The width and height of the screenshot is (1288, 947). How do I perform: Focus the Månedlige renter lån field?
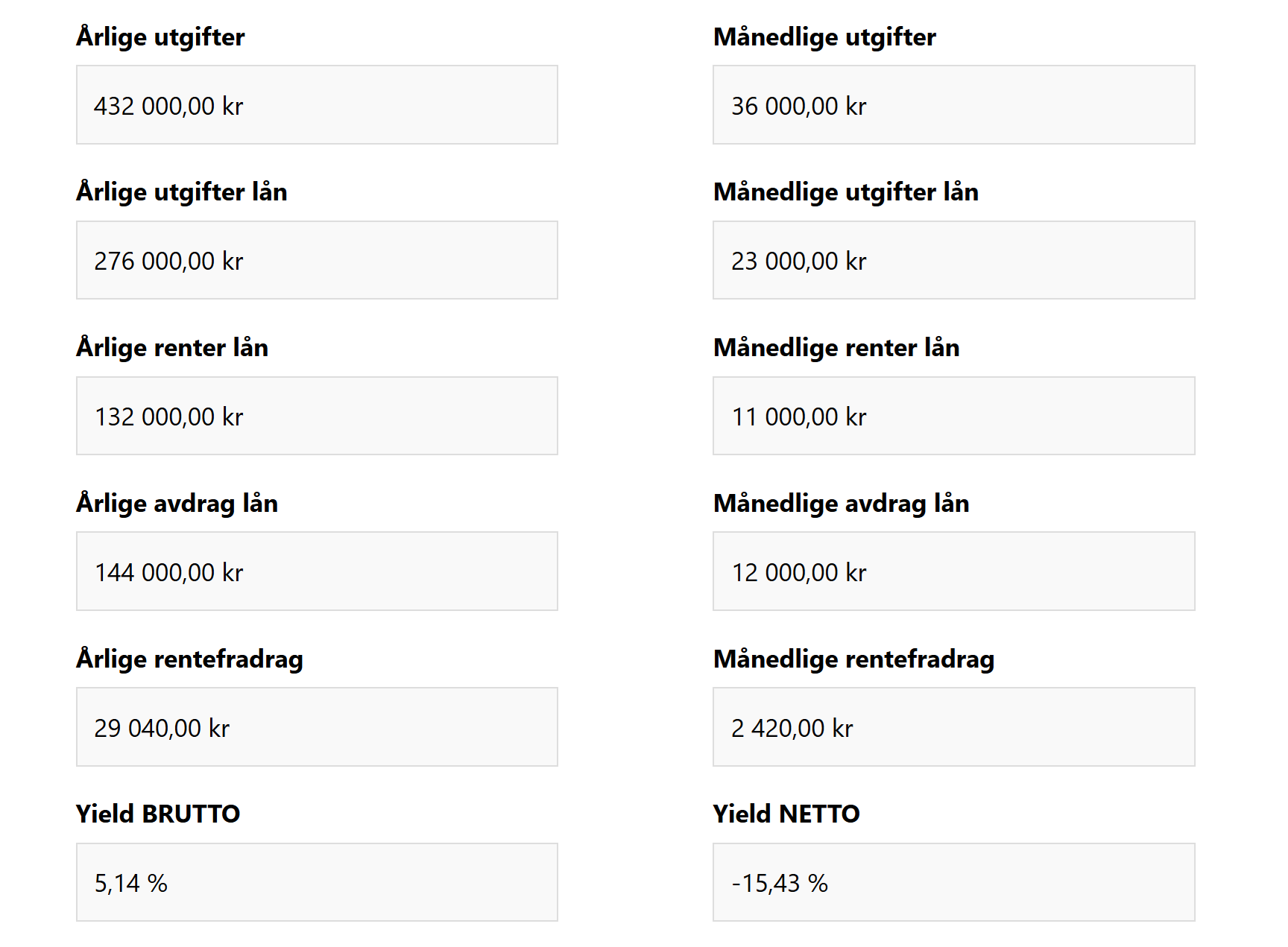953,416
